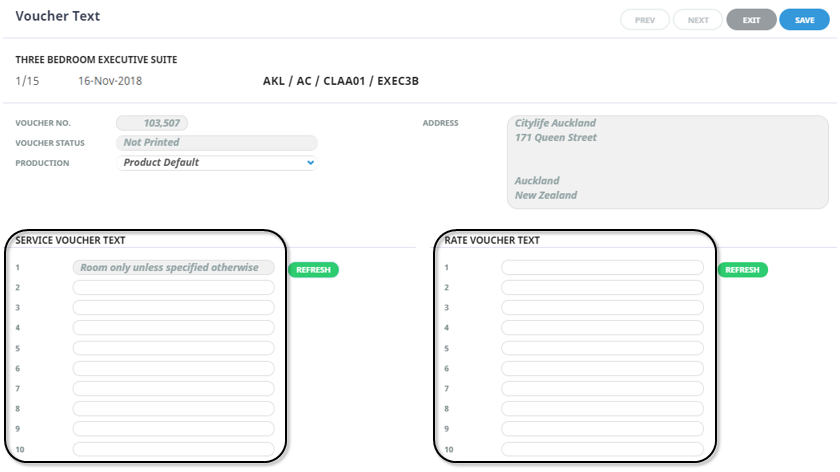Select Rate Voucher Text line 1

pyautogui.click(x=602, y=268)
